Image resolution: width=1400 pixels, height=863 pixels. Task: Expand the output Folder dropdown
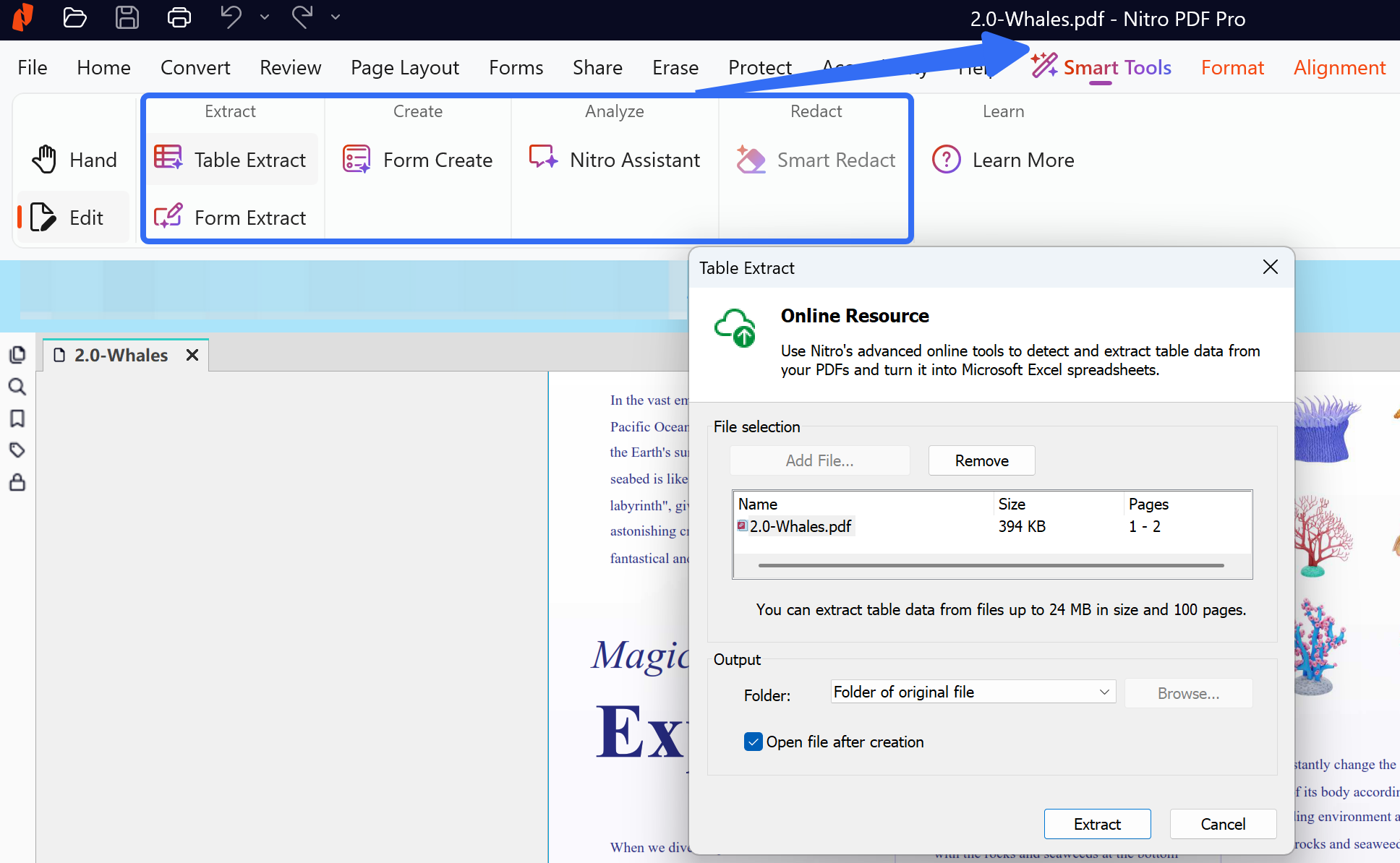tap(973, 692)
